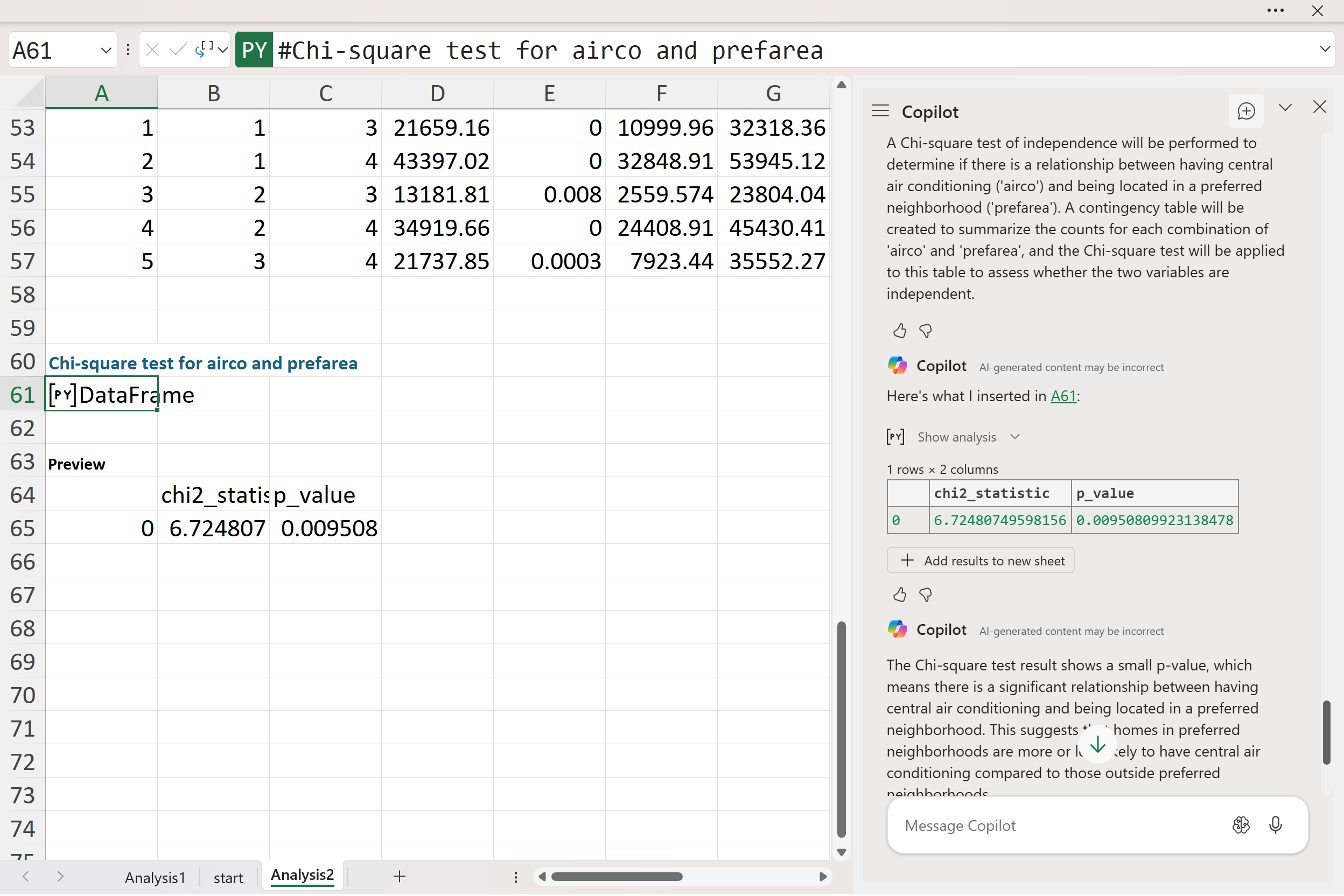Open Copilot plugins icon in message box
The image size is (1344, 896).
pos(1241,825)
